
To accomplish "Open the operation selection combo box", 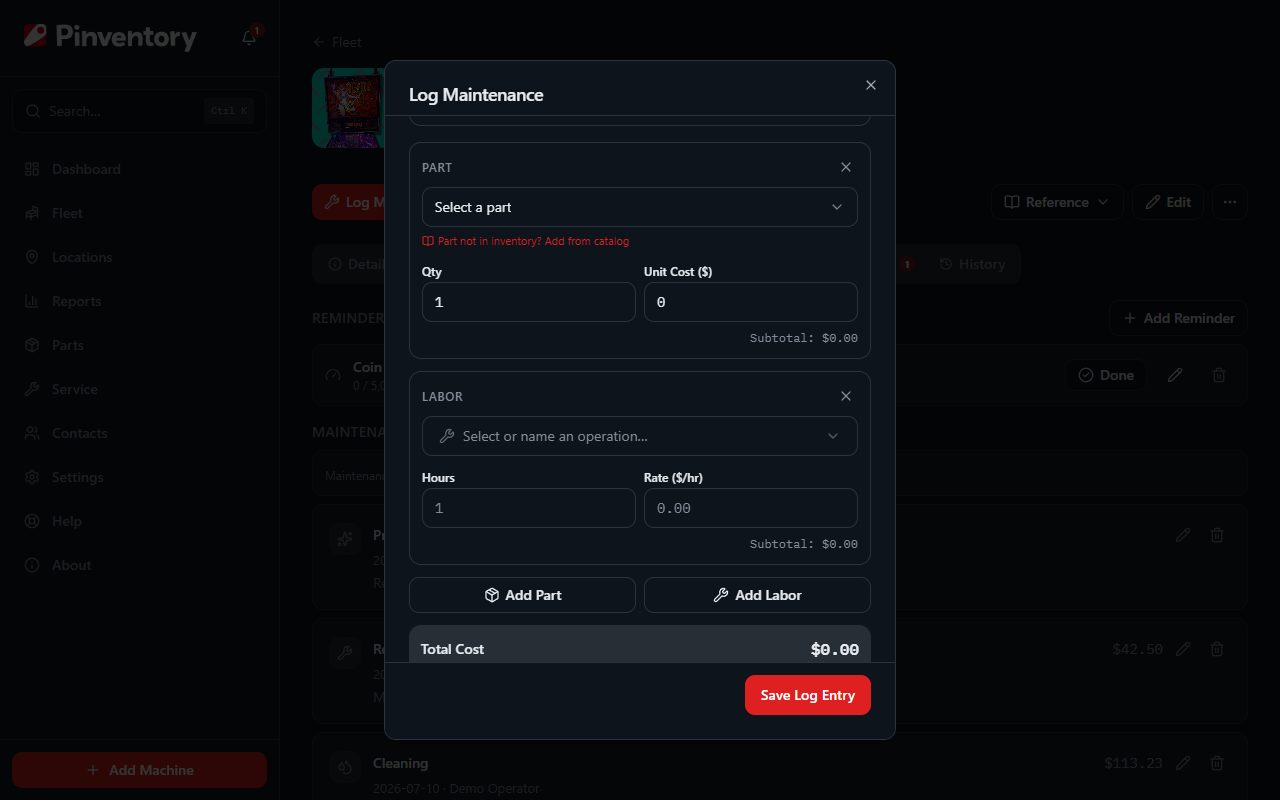I will [x=640, y=436].
